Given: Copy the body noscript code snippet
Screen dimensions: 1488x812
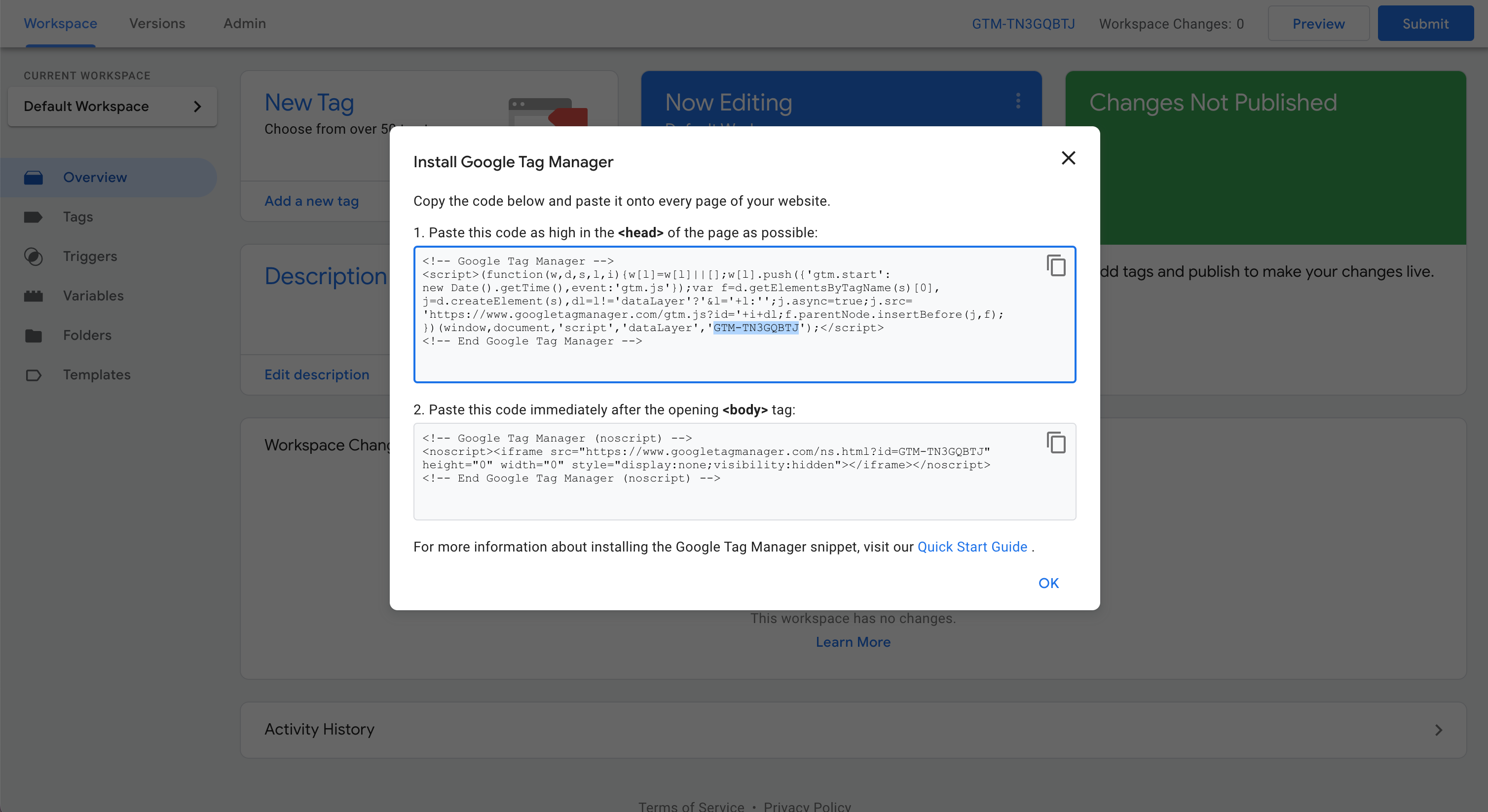Looking at the screenshot, I should 1056,443.
